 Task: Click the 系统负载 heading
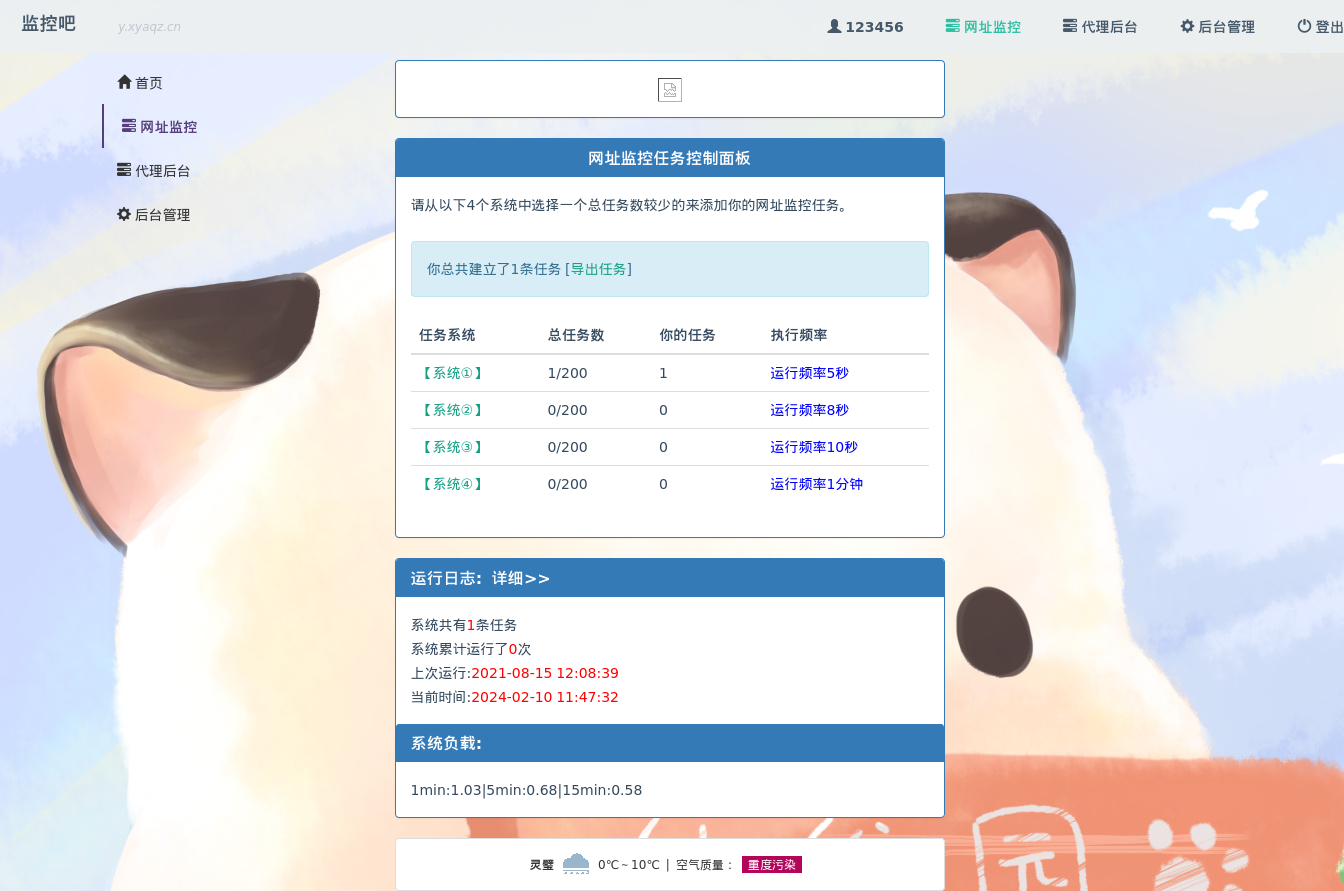coord(446,743)
